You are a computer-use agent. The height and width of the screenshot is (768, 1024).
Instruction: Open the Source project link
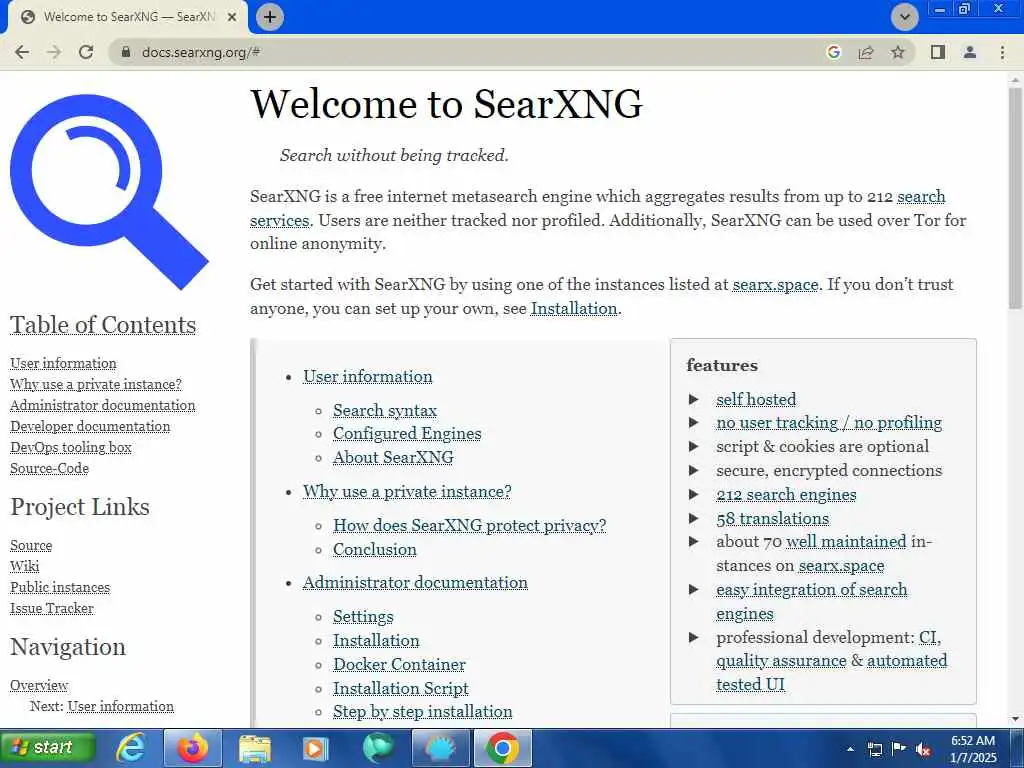pos(31,545)
